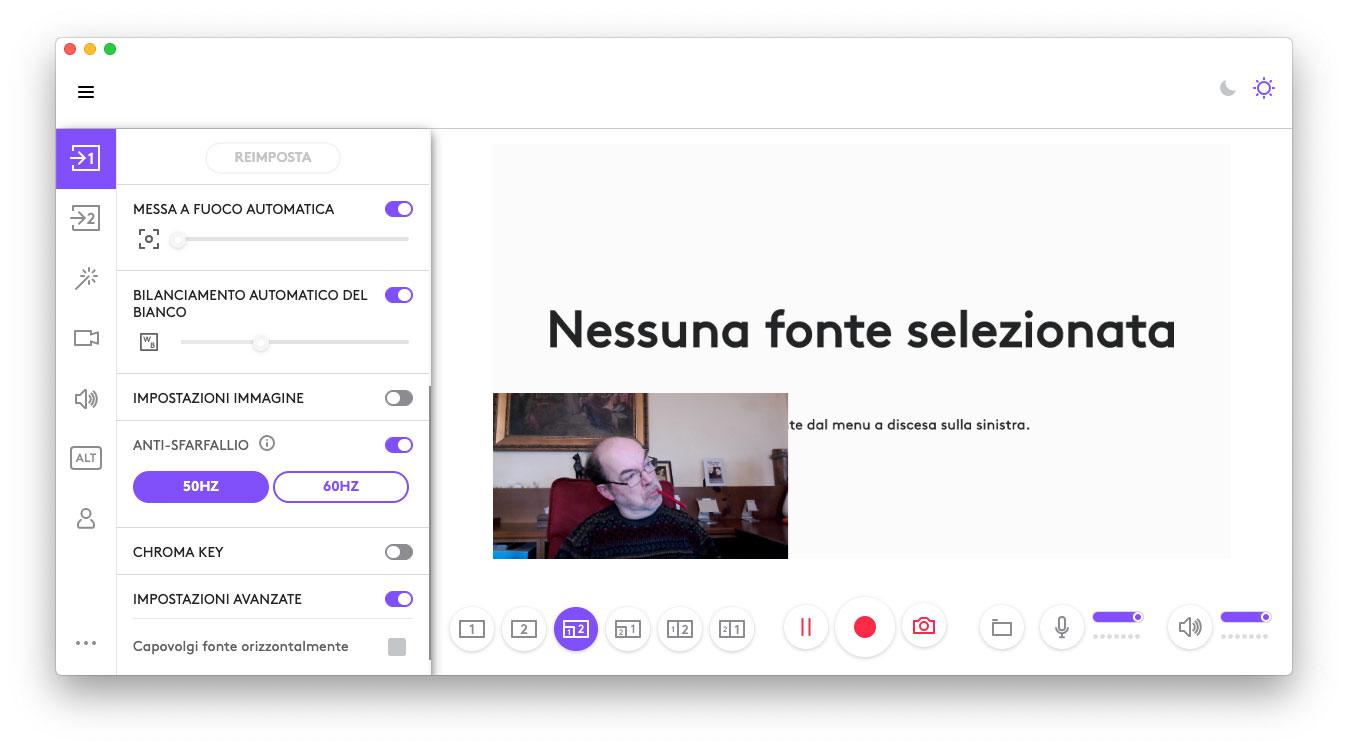Switch to dark mode moon icon
Screen dimensions: 1348x749
coord(1228,89)
